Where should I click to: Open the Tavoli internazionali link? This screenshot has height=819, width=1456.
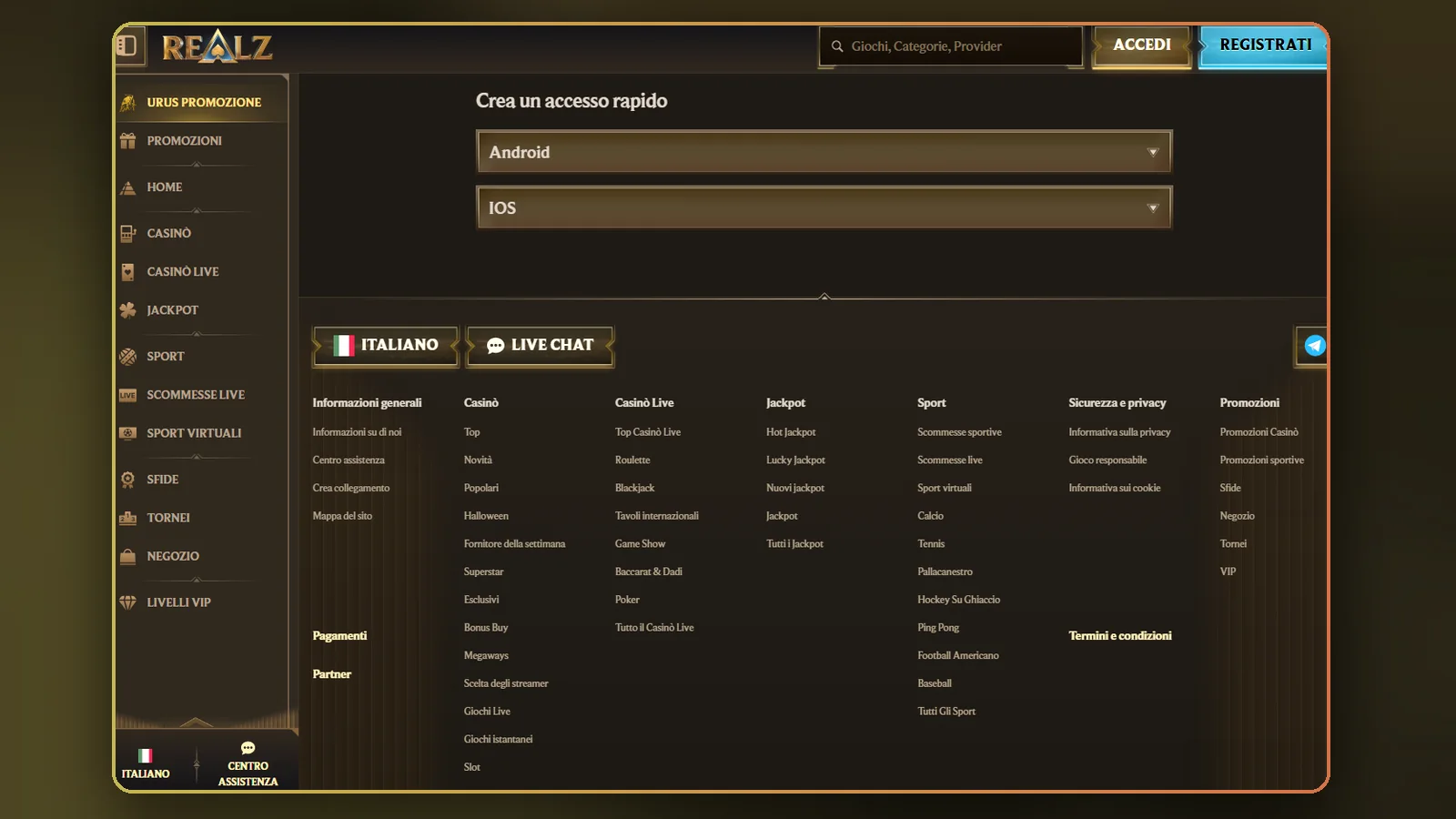tap(656, 516)
